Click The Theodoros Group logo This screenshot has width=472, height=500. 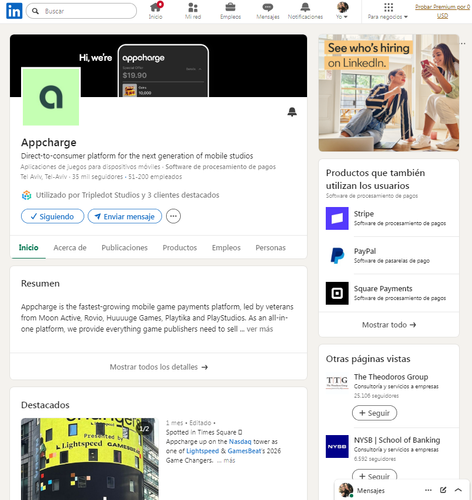pos(337,382)
